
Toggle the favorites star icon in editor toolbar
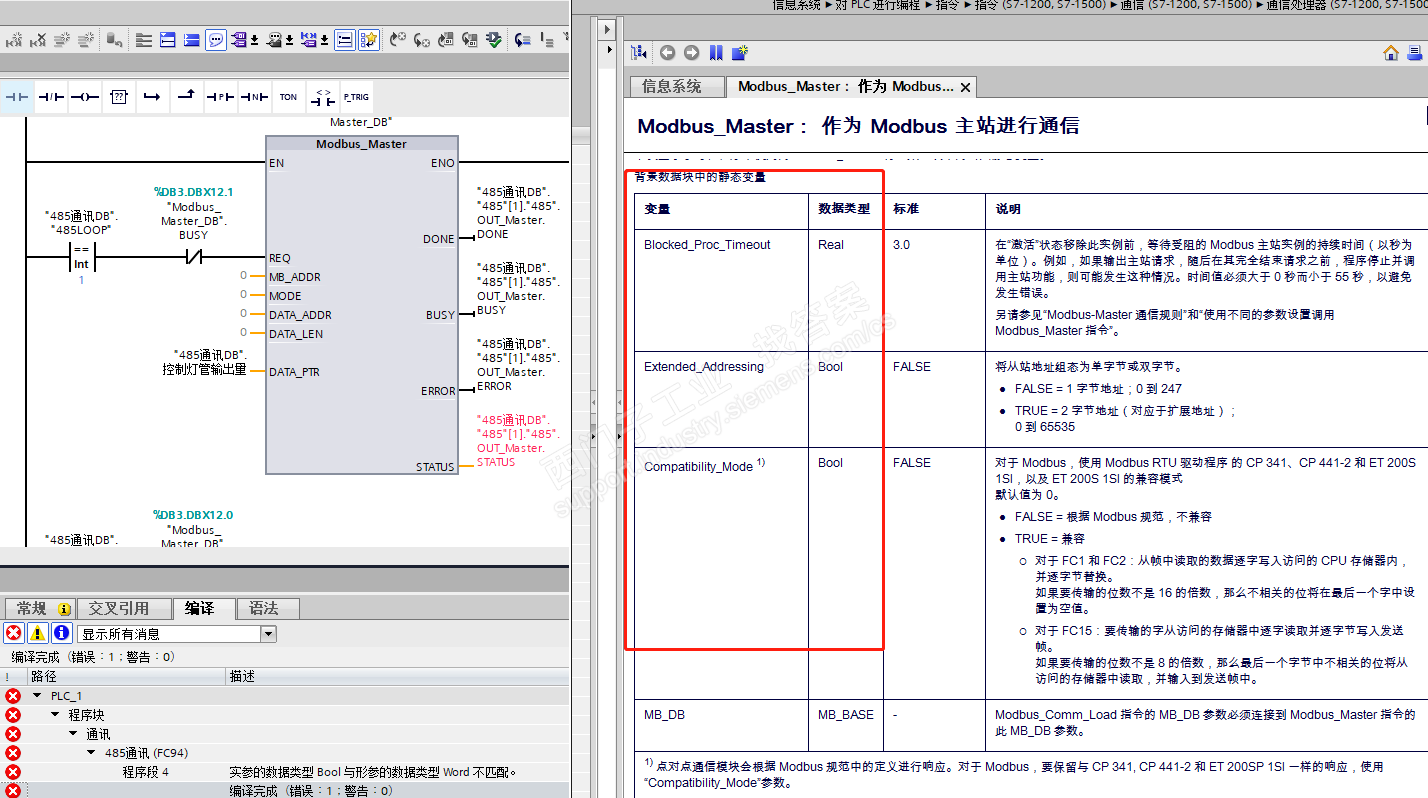pyautogui.click(x=369, y=40)
